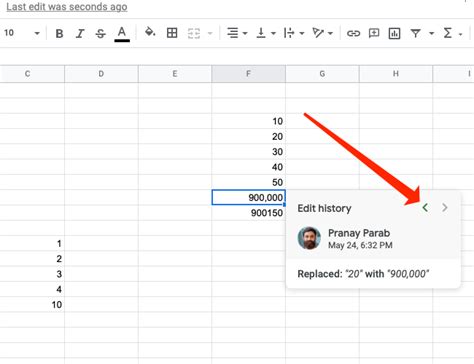Insert a link

pyautogui.click(x=353, y=33)
